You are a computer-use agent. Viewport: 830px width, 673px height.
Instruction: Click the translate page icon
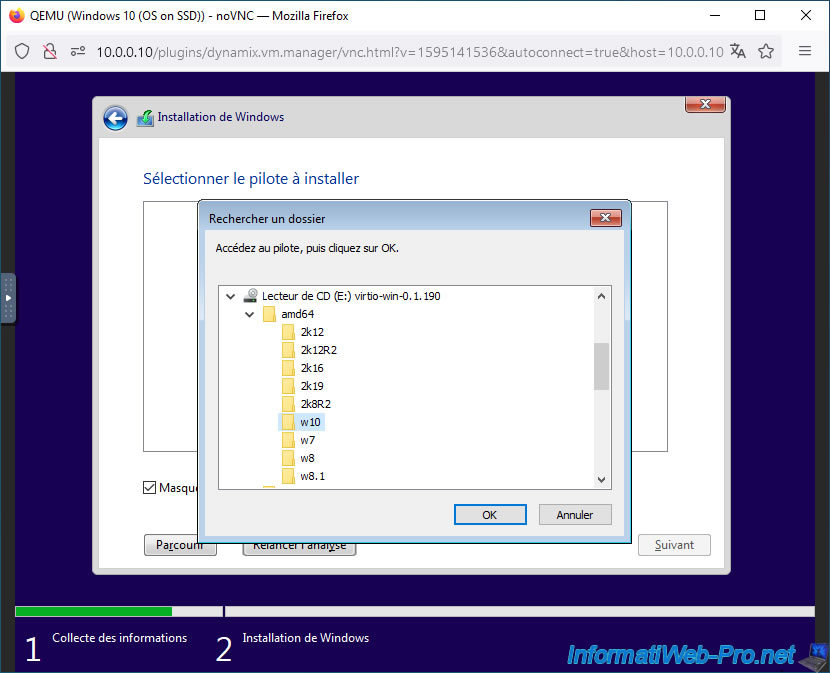[x=738, y=51]
